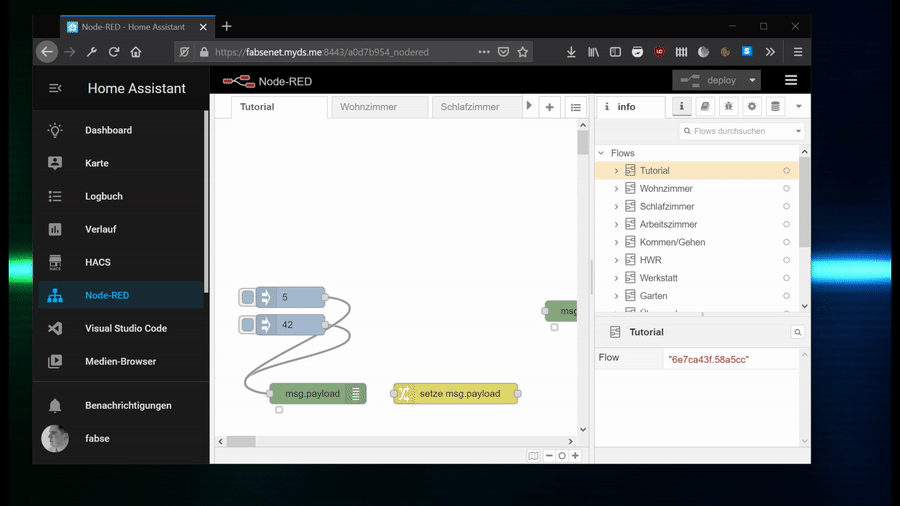Expand the Garten flow in tree
900x506 pixels.
click(616, 296)
